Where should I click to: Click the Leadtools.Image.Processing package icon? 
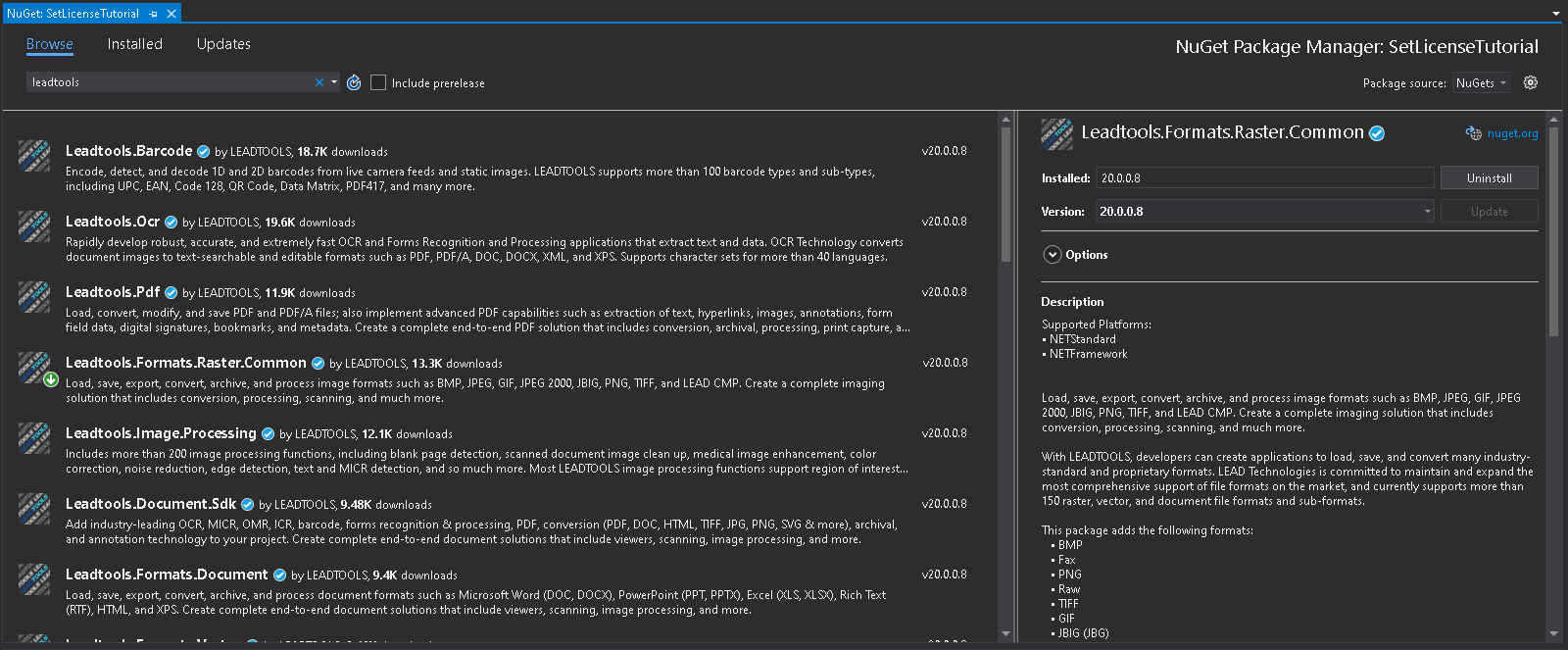pyautogui.click(x=34, y=438)
